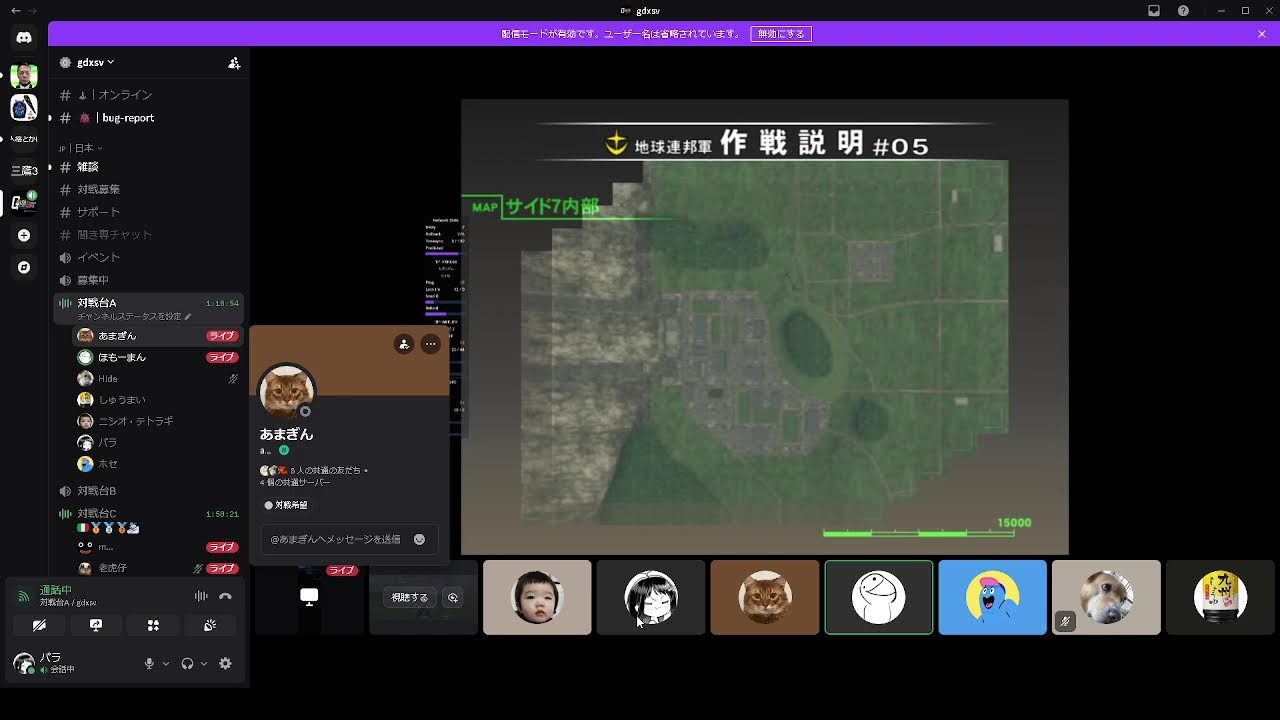The image size is (1280, 720).
Task: Share your screen button
Action: [x=96, y=625]
